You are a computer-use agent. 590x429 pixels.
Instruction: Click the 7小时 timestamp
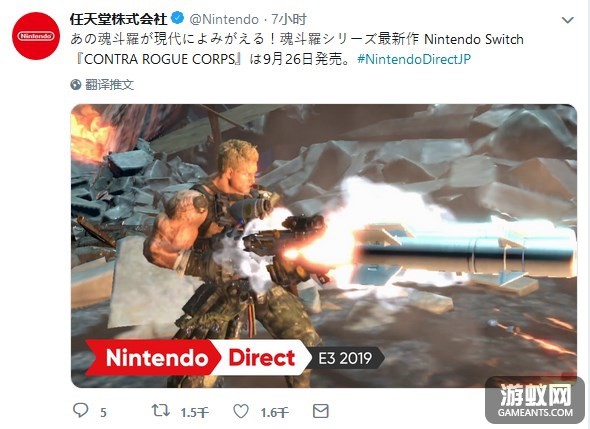tap(289, 19)
